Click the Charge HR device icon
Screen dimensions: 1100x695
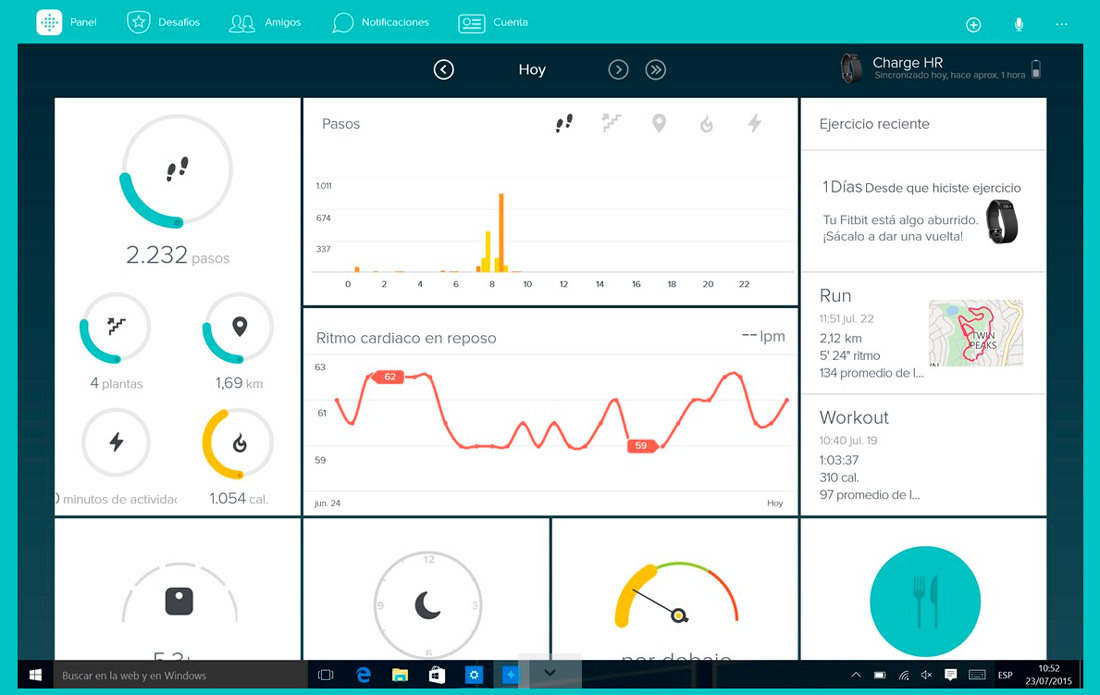tap(851, 69)
